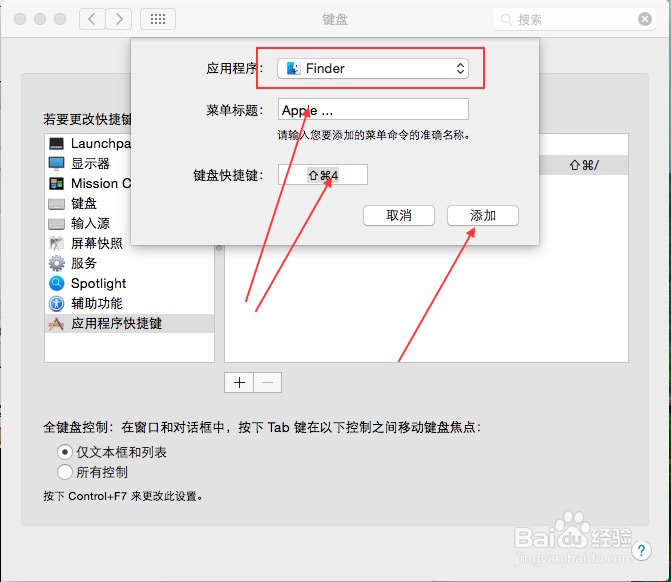Click the 输入源 label text
The width and height of the screenshot is (671, 582).
point(90,223)
